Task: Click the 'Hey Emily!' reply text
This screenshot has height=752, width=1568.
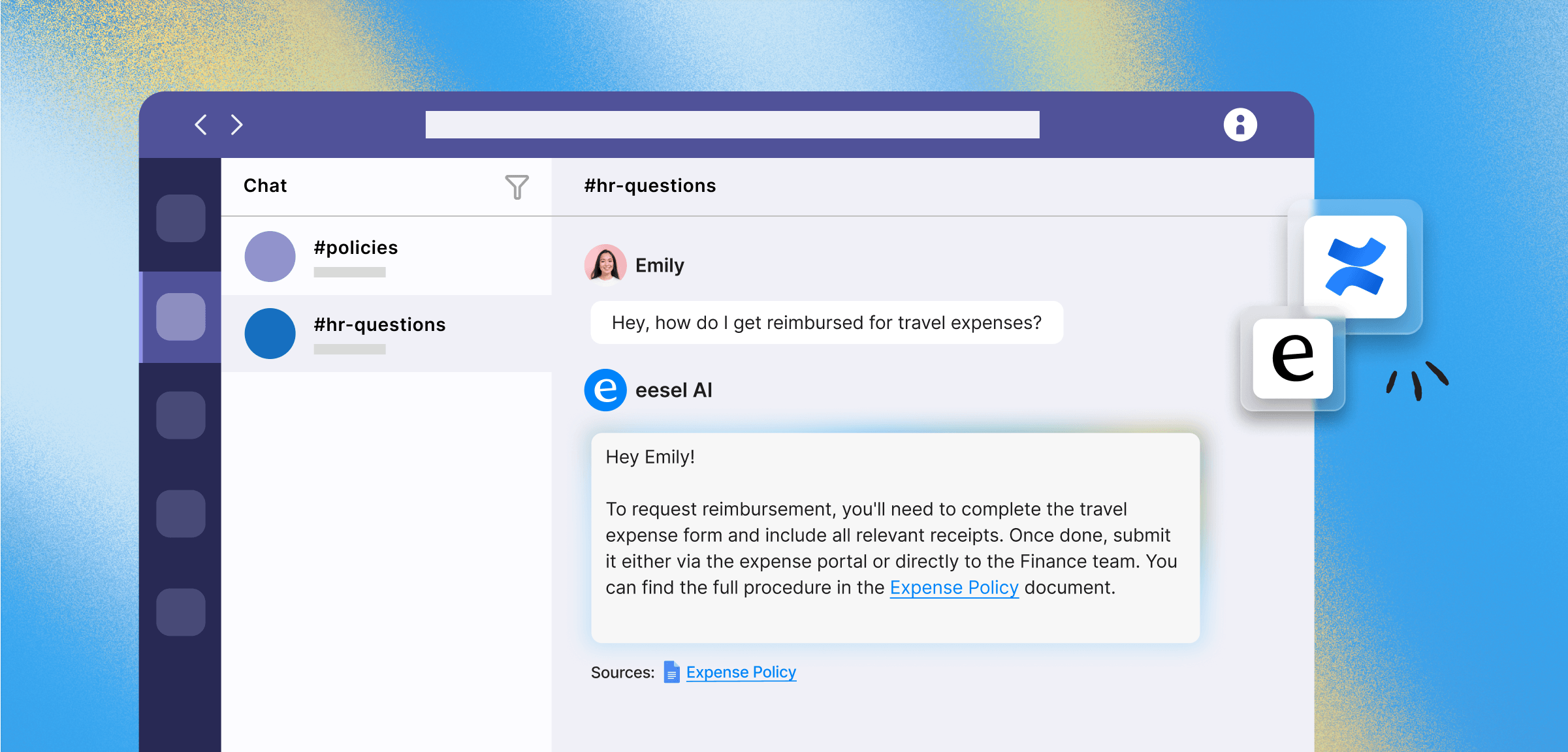Action: click(650, 457)
